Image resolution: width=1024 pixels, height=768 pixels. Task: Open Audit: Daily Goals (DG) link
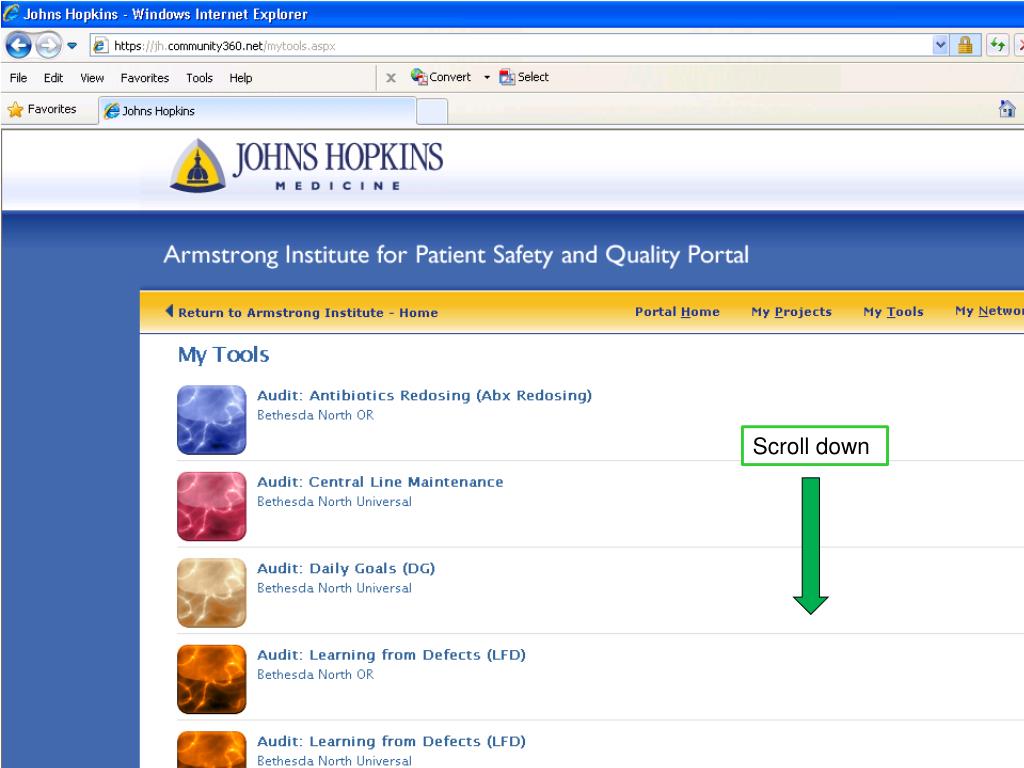(346, 568)
